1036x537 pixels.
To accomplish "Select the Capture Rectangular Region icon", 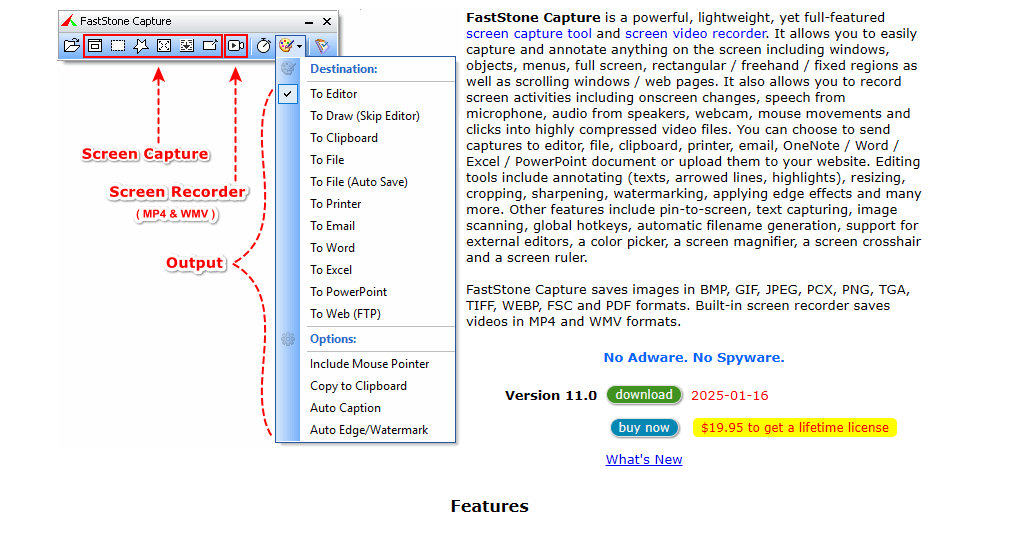I will (x=118, y=46).
